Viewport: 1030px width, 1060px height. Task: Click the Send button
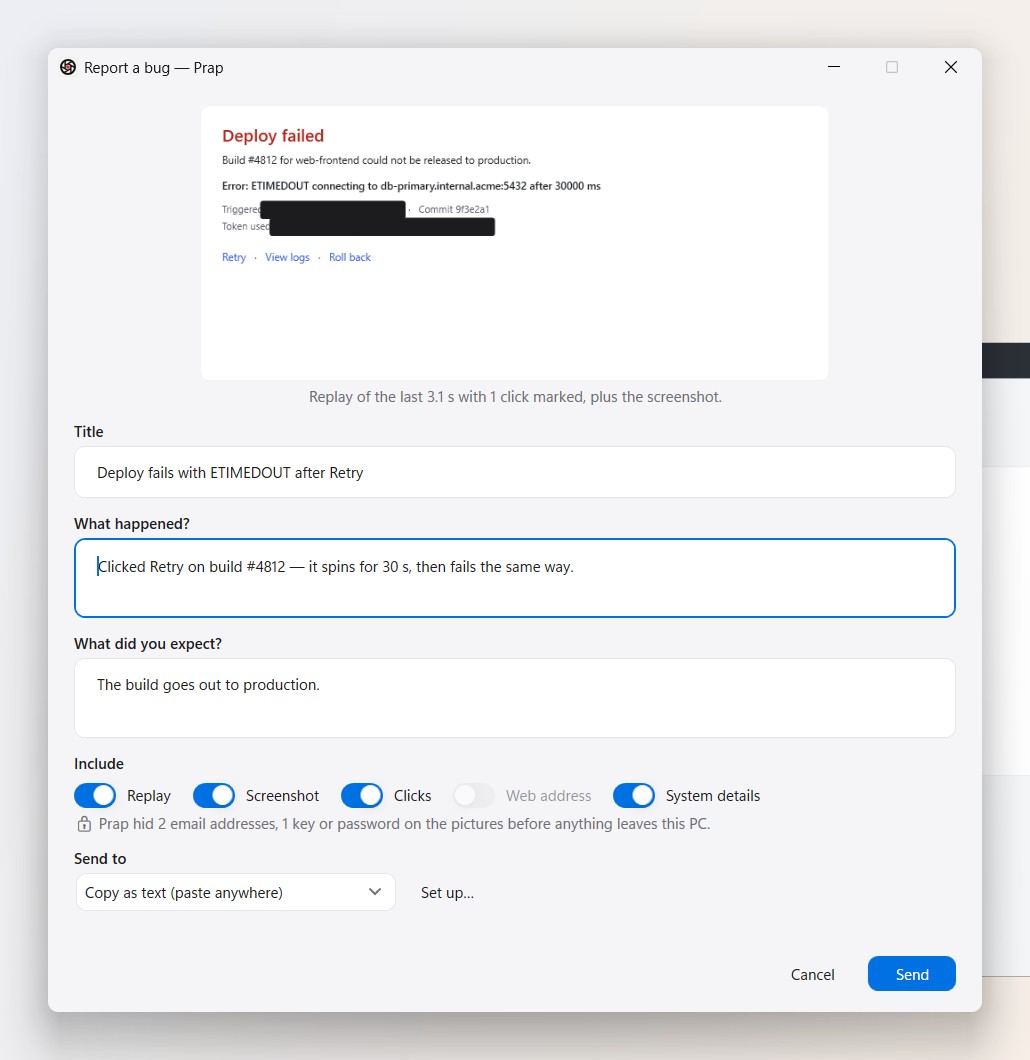(912, 973)
